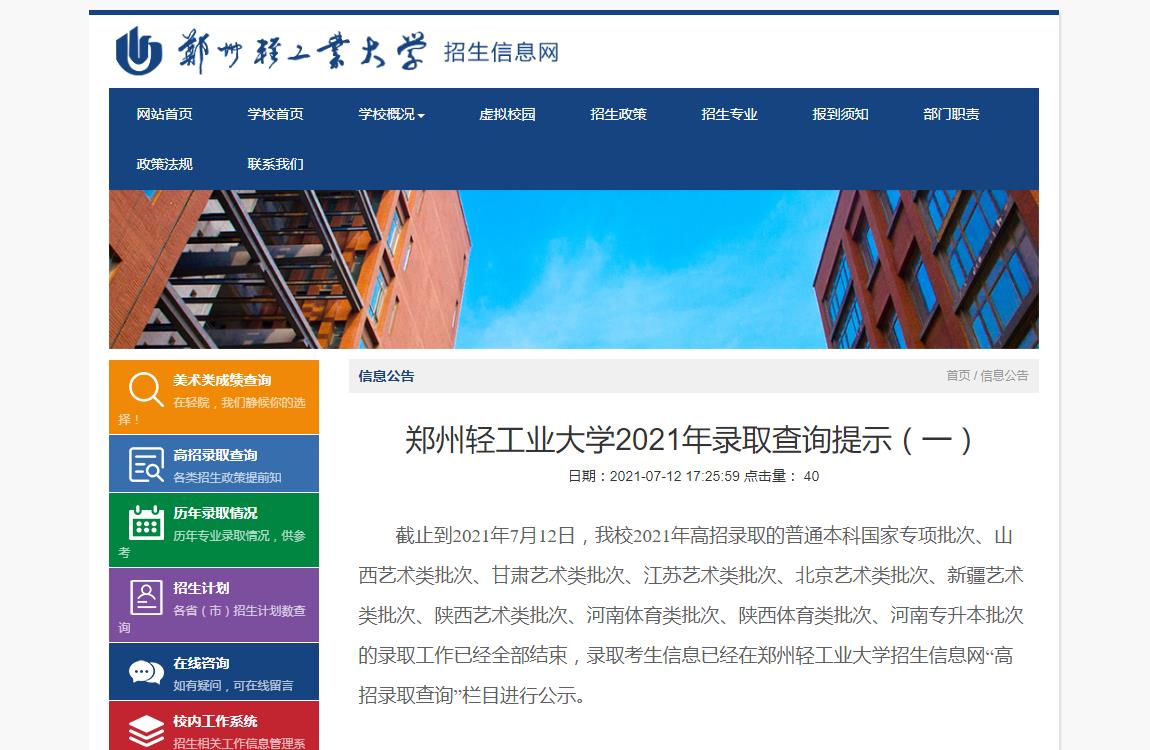The image size is (1150, 750).
Task: Click the university emblem logo icon
Action: (139, 51)
